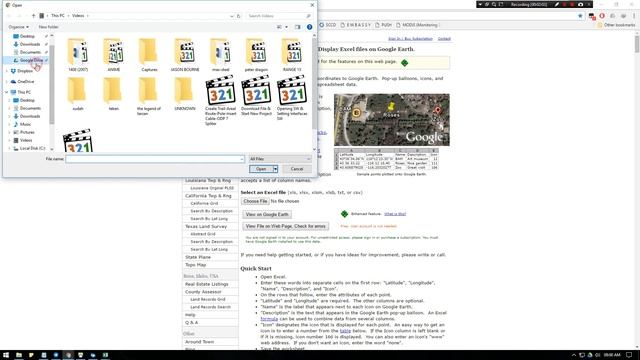Click the What is this? link
Screen dimensions: 640x360
click(395, 214)
